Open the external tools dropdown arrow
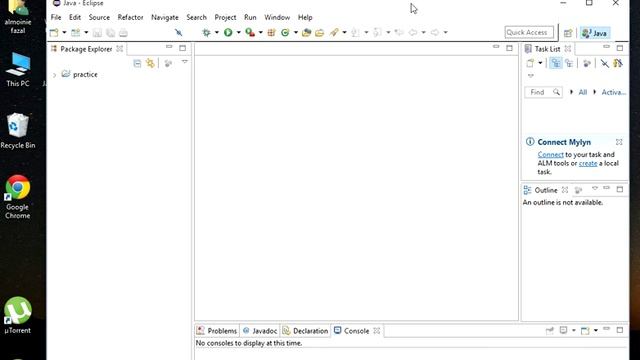The height and width of the screenshot is (360, 640). pos(260,33)
